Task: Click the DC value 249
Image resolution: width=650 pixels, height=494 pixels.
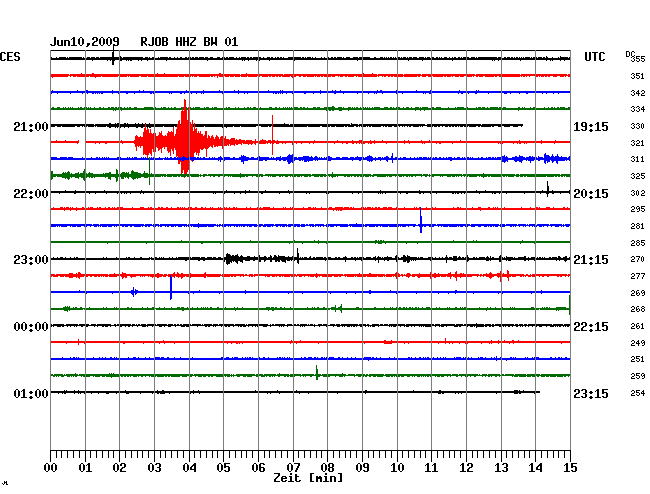Action: click(x=638, y=343)
